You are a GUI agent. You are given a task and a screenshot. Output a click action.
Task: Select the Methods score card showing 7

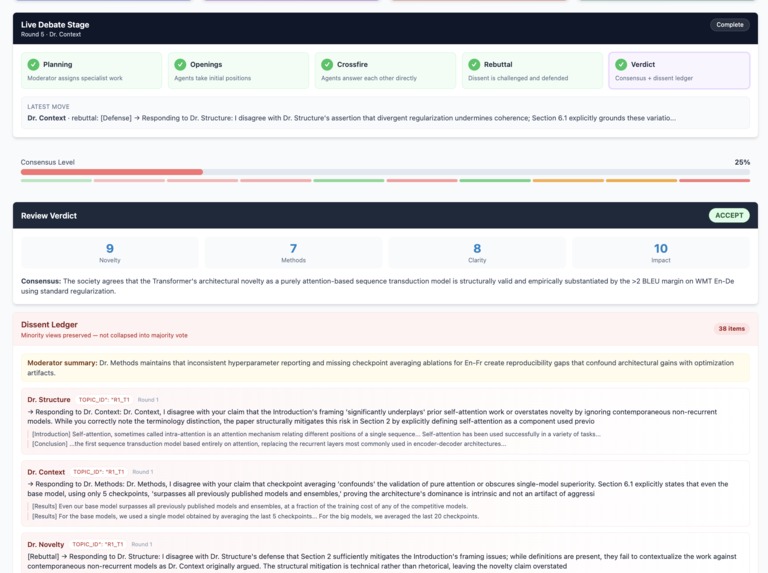293,253
